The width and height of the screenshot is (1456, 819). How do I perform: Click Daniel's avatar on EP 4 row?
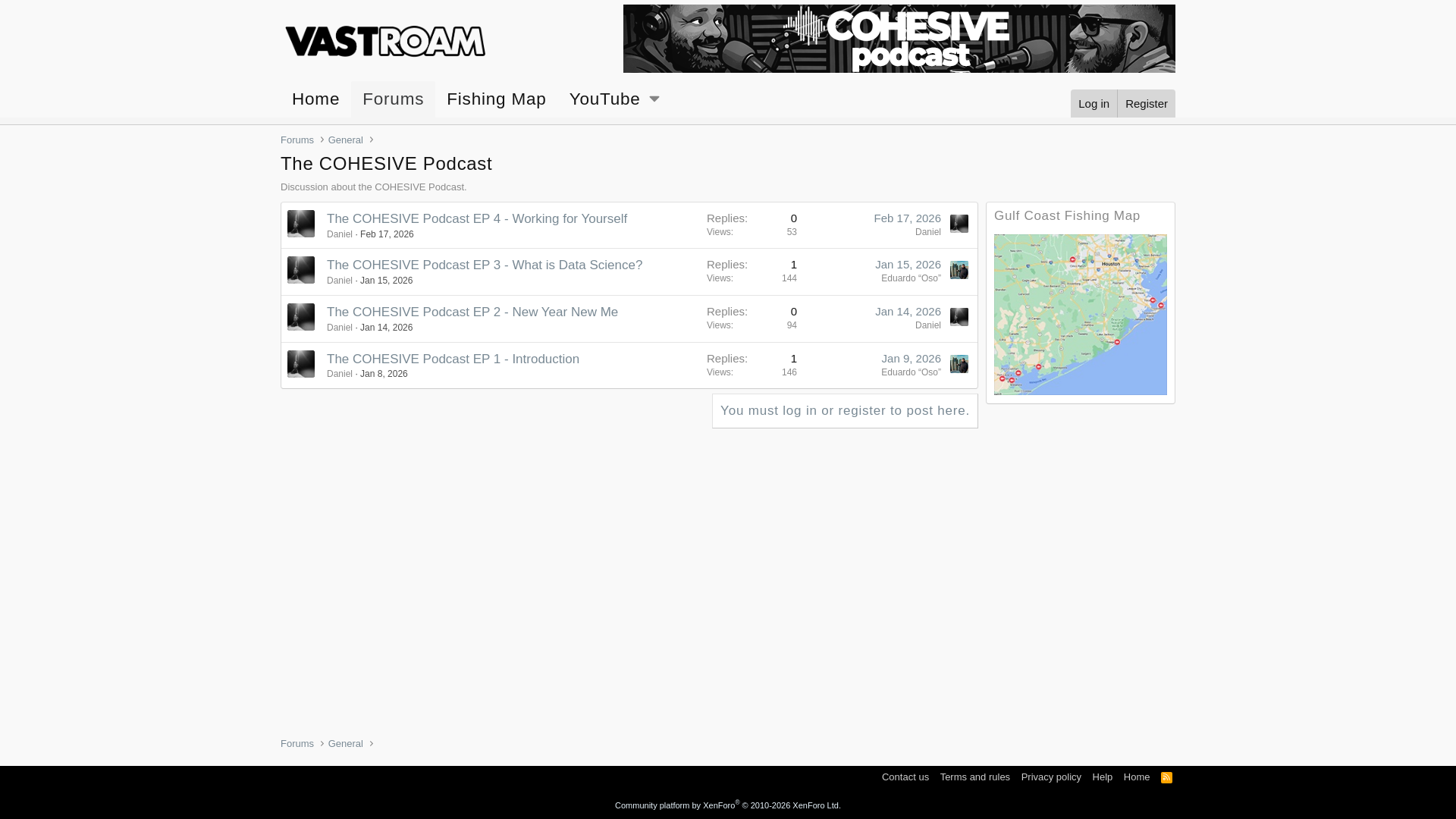pyautogui.click(x=301, y=224)
